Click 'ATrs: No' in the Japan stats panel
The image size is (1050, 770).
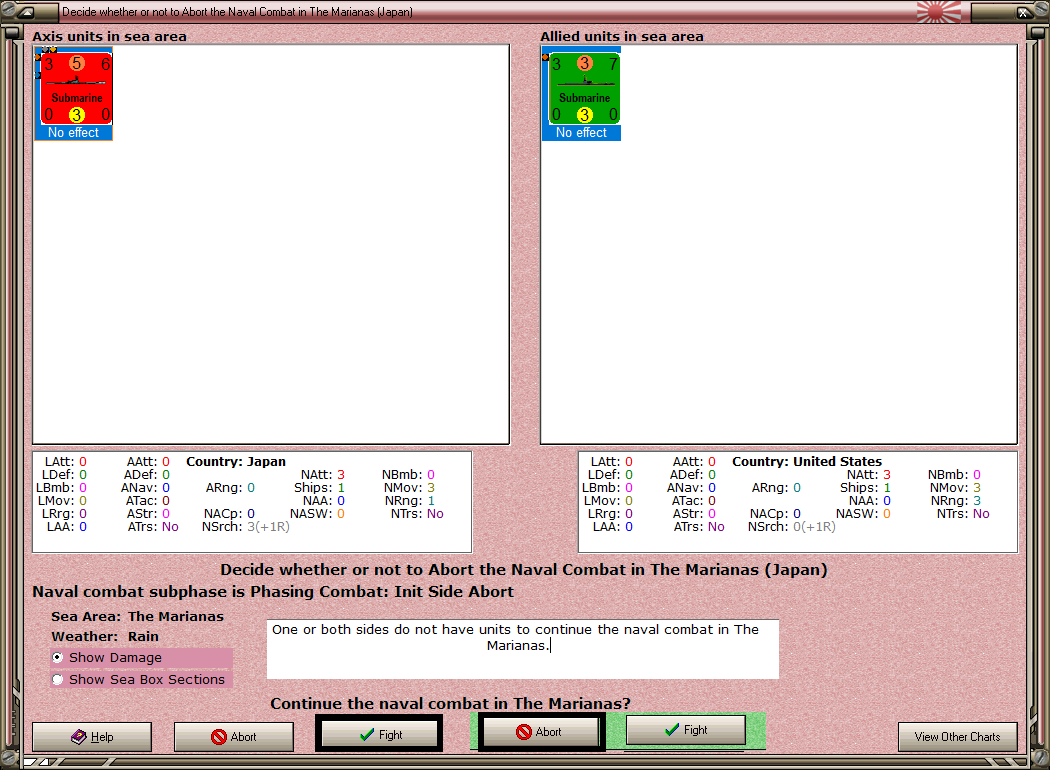[153, 527]
